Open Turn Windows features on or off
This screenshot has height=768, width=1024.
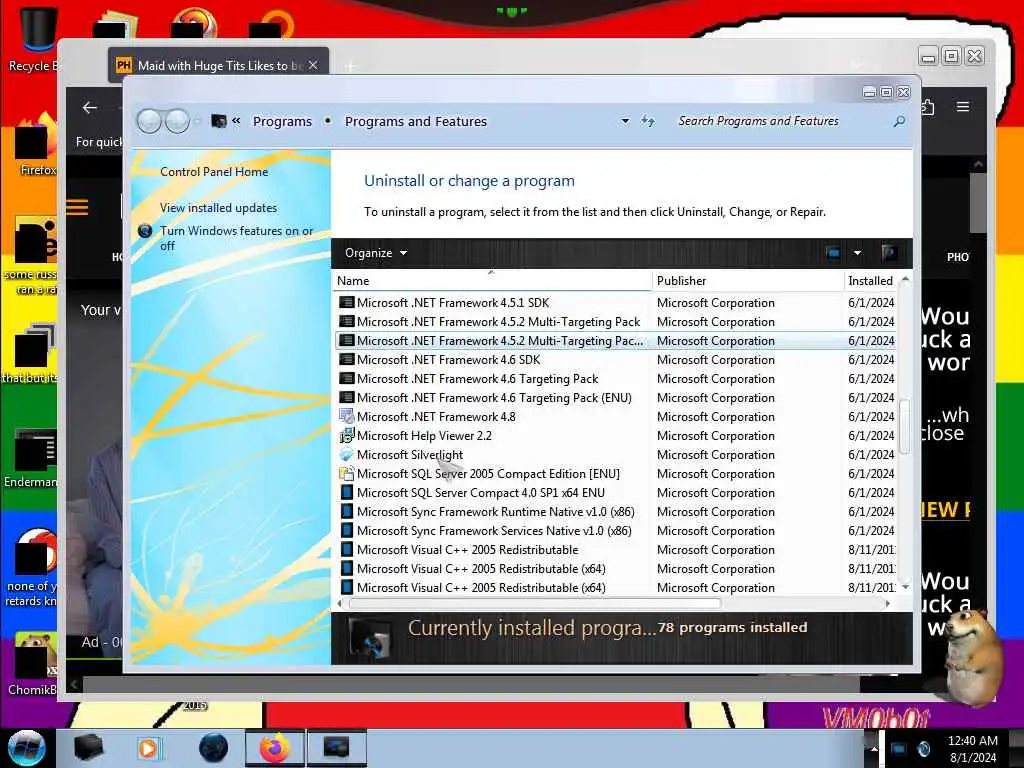point(236,238)
